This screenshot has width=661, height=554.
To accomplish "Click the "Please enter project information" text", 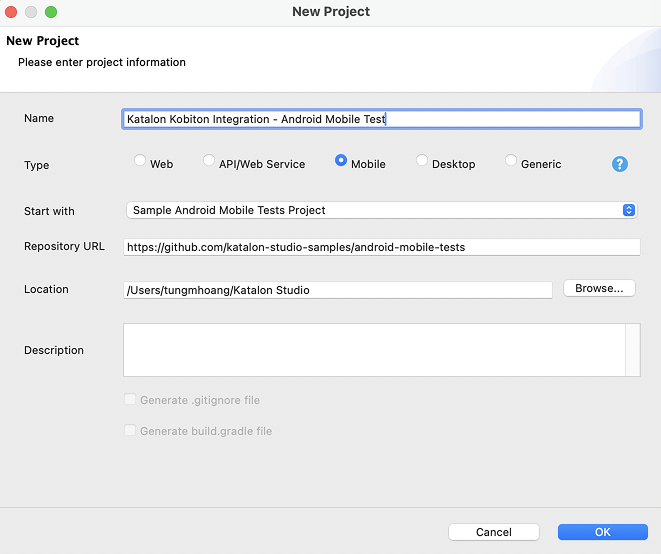I will pos(102,62).
